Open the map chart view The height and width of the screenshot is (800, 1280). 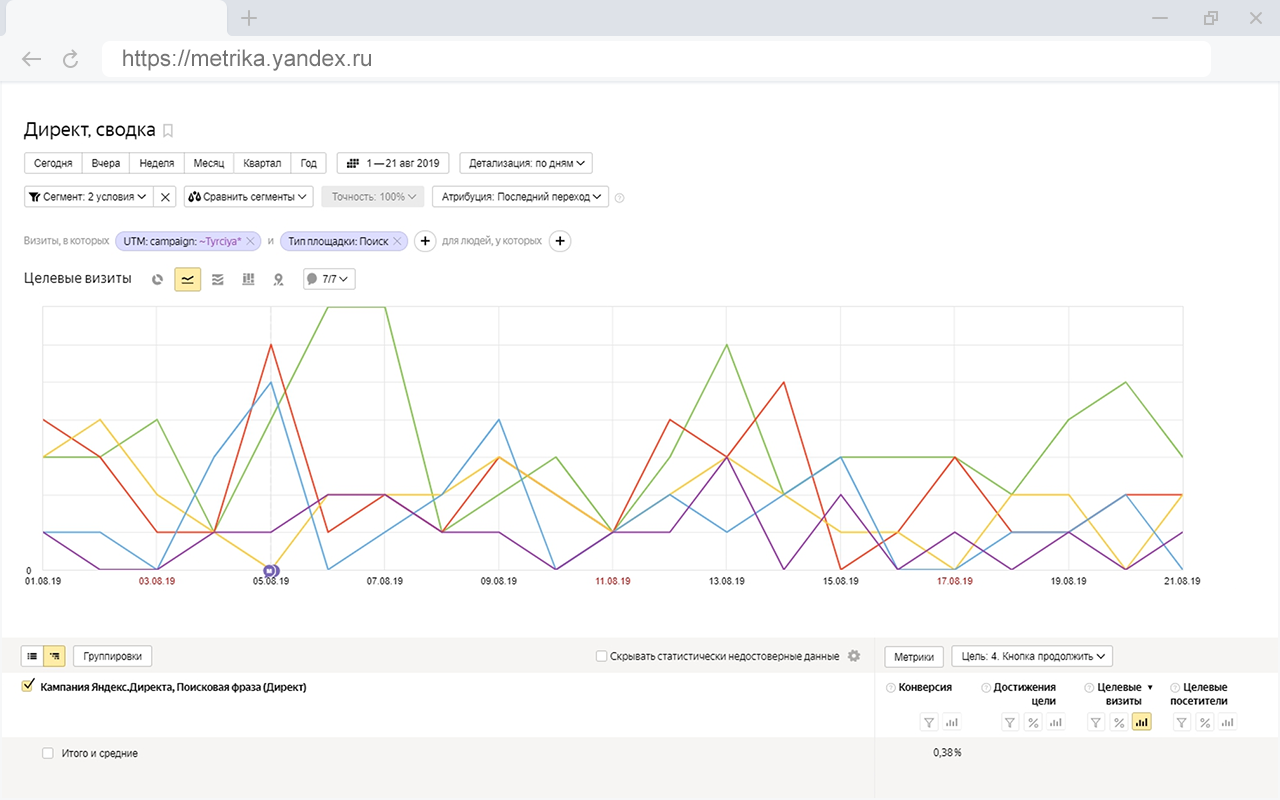(278, 279)
